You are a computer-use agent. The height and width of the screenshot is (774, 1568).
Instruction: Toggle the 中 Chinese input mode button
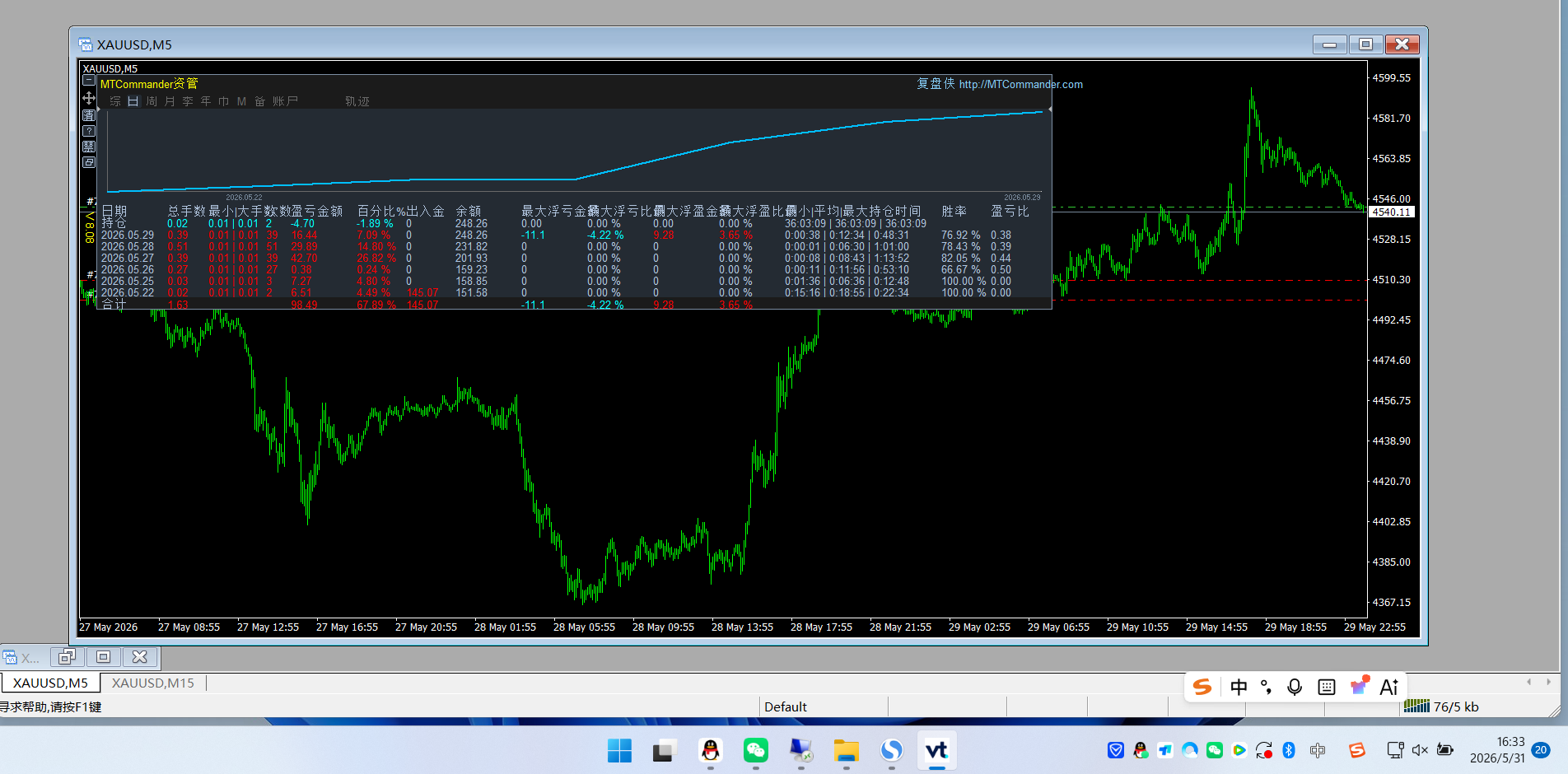point(1239,687)
